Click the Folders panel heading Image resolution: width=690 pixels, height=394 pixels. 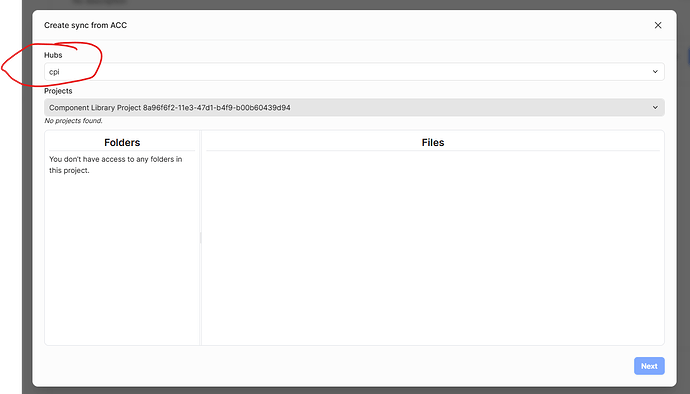(x=122, y=143)
